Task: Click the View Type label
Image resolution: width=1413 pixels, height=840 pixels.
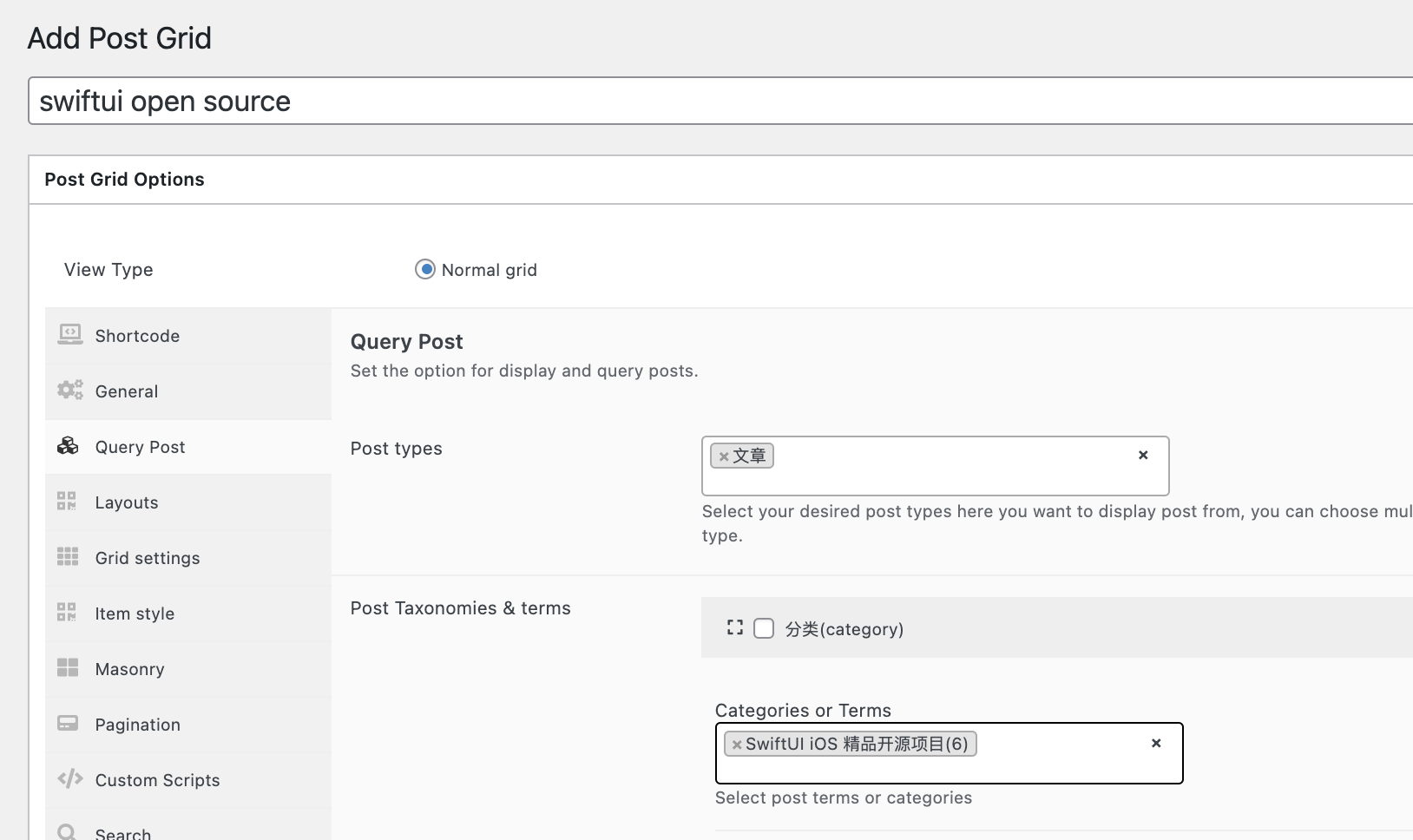Action: [x=108, y=270]
